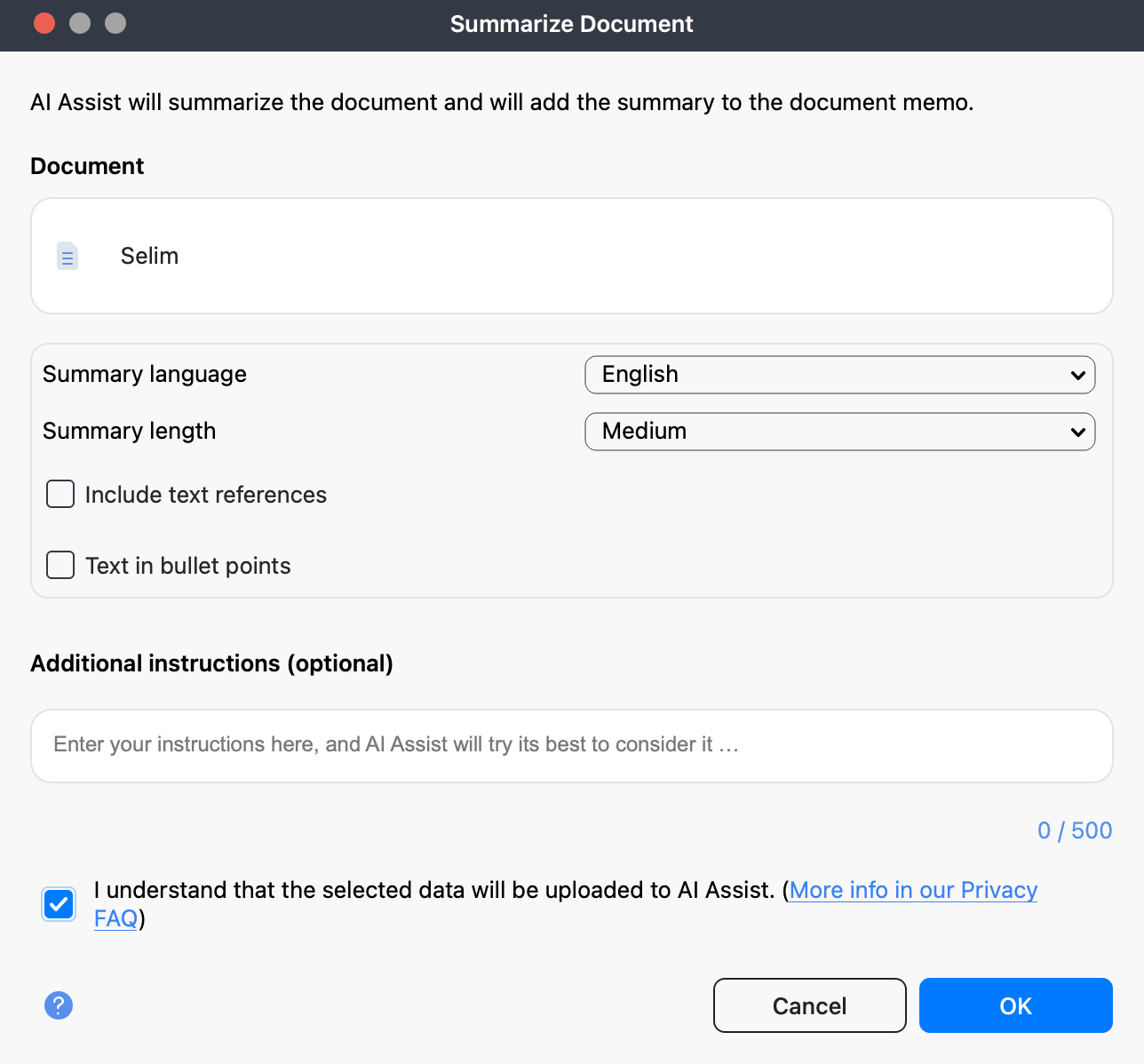1144x1064 pixels.
Task: Open the help question mark icon
Action: coord(59,1005)
